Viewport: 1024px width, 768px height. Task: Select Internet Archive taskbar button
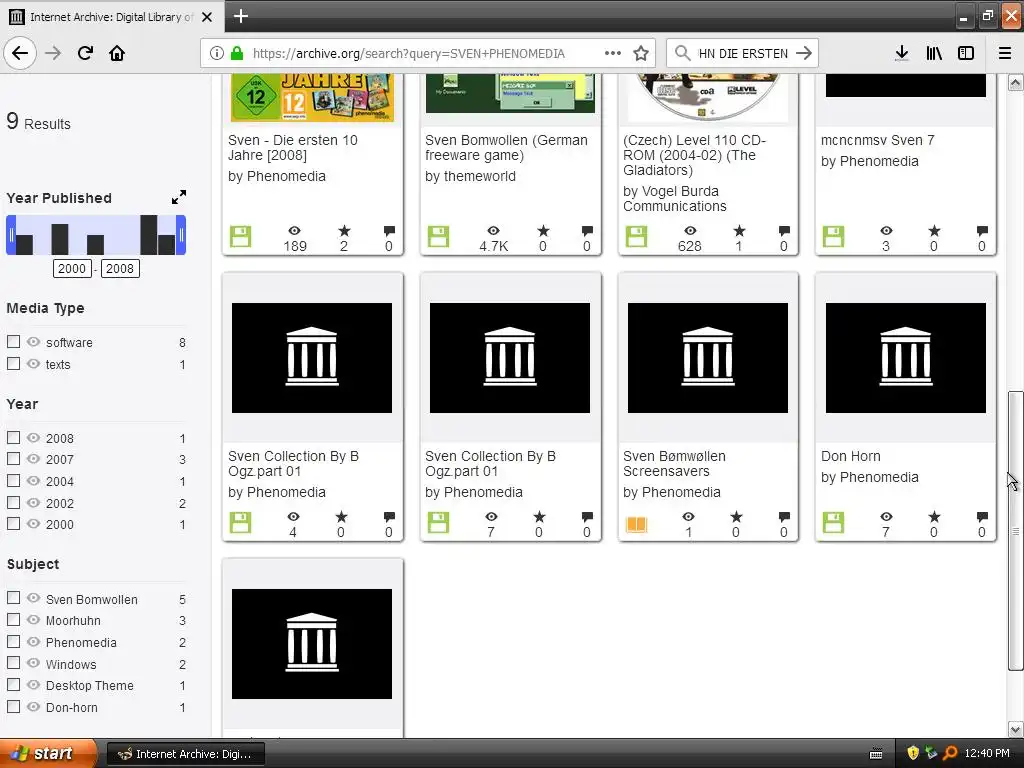pos(185,754)
